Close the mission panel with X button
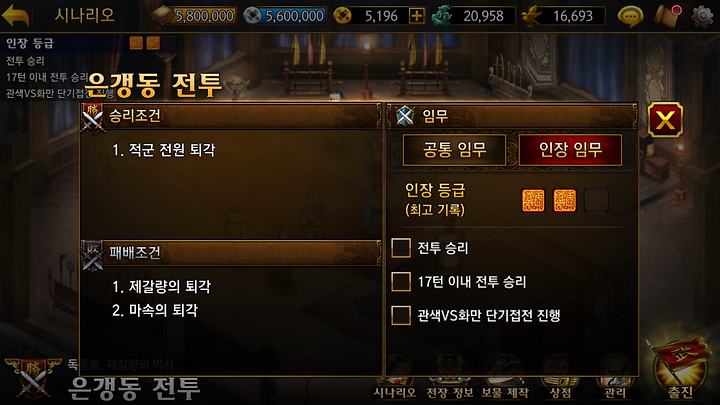Viewport: 720px width, 405px height. 665,120
